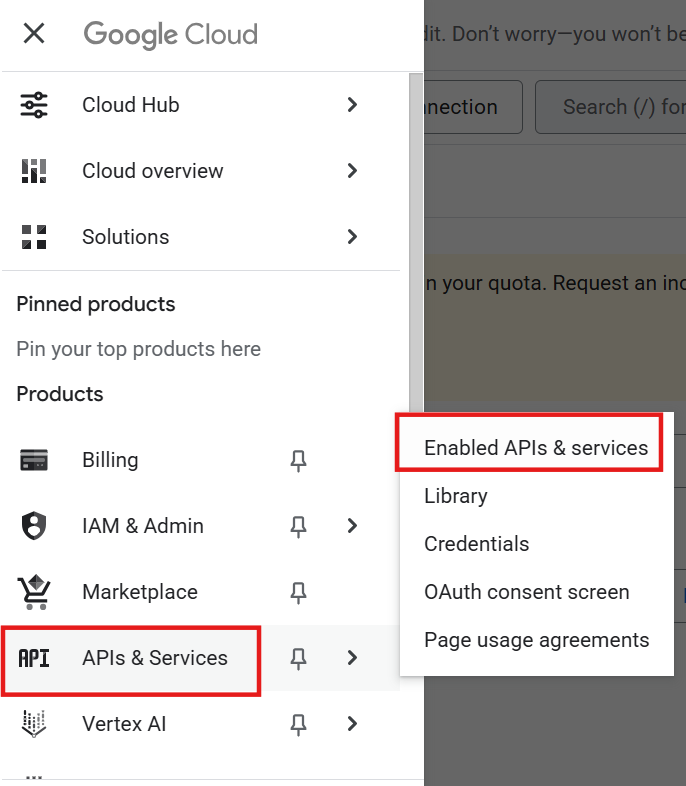Open the Credentials submenu item
Image resolution: width=686 pixels, height=786 pixels.
pos(477,544)
